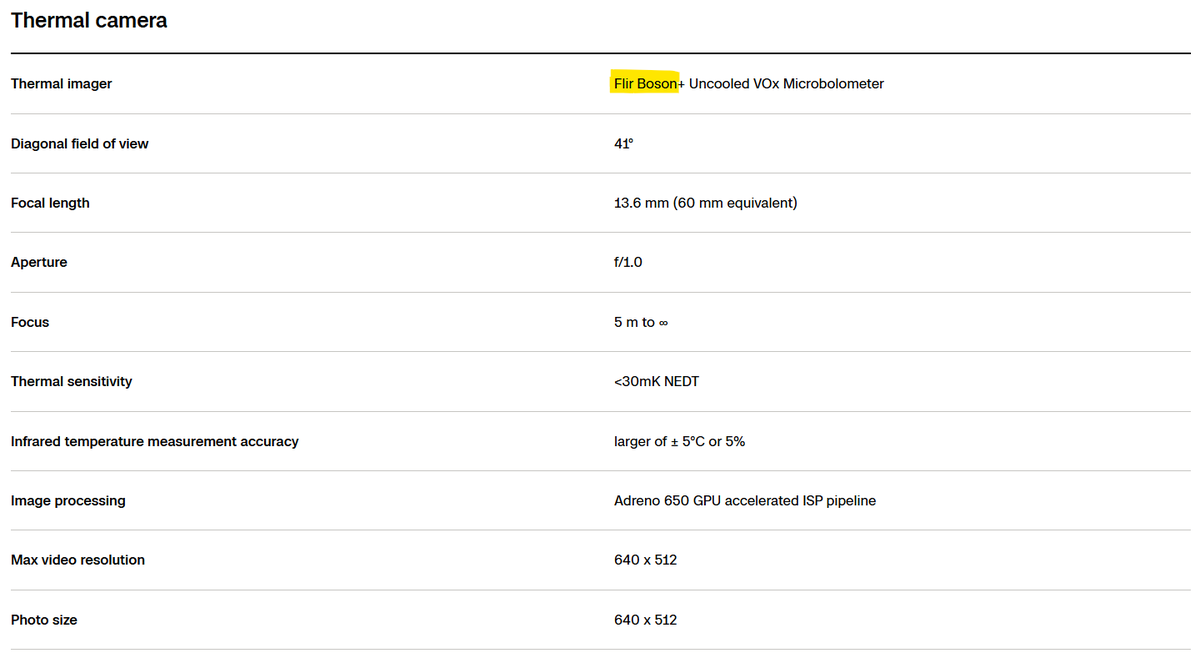1200x653 pixels.
Task: Select the 'Diagonal field of view' label
Action: (x=79, y=144)
